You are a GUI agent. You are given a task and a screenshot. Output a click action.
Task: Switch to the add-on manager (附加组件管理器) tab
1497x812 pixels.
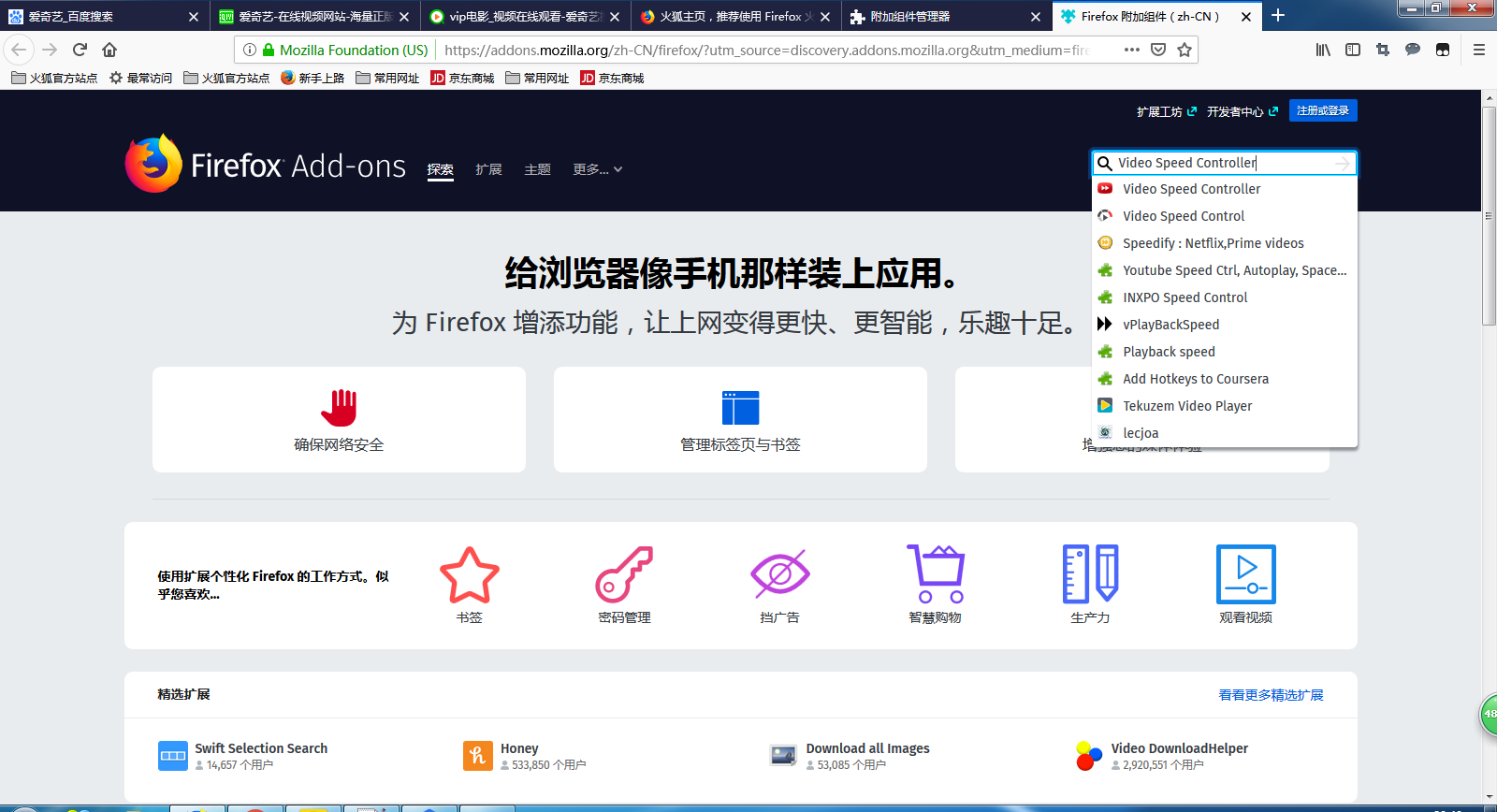946,16
